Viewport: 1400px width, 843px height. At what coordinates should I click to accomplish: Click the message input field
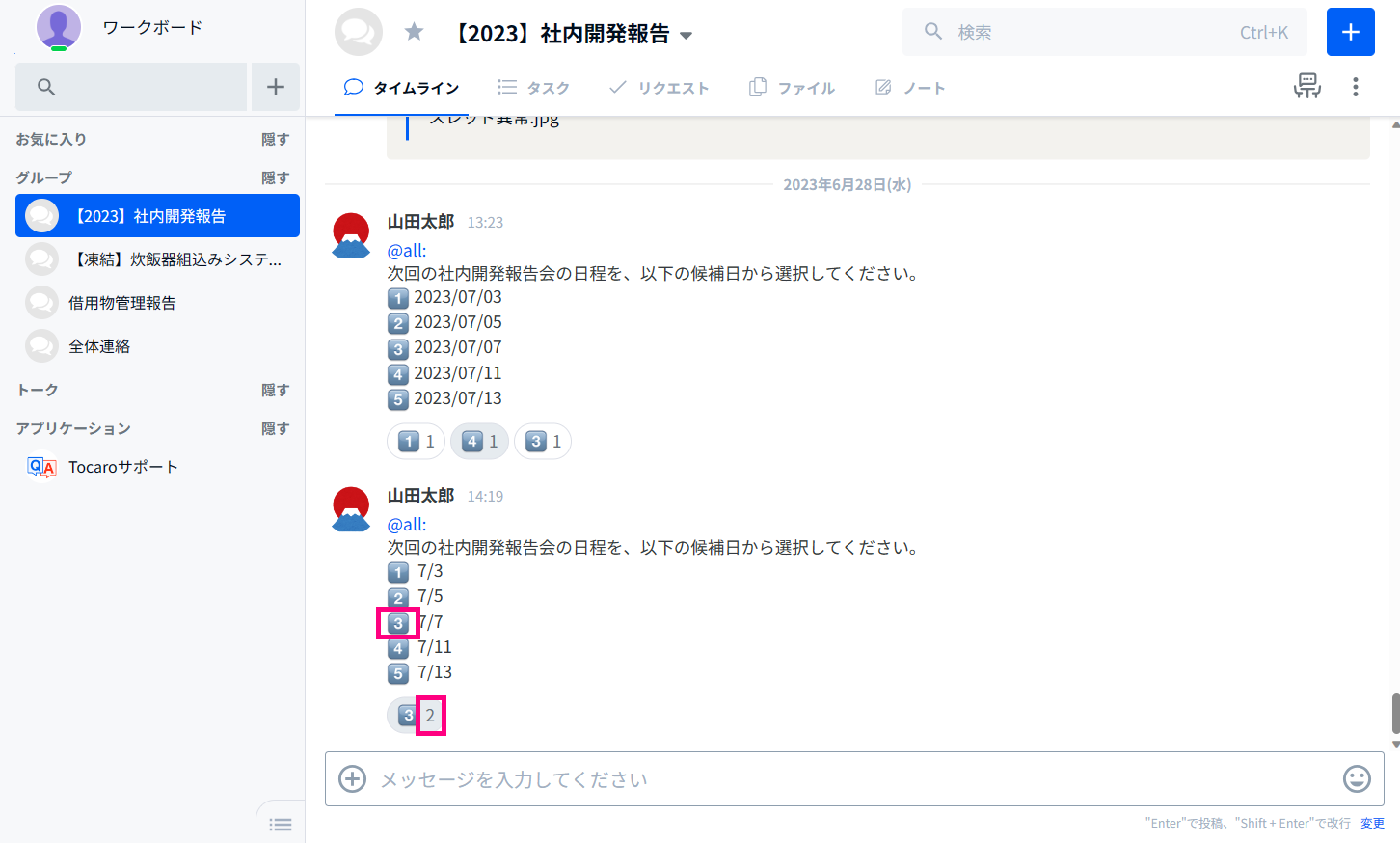tap(853, 779)
